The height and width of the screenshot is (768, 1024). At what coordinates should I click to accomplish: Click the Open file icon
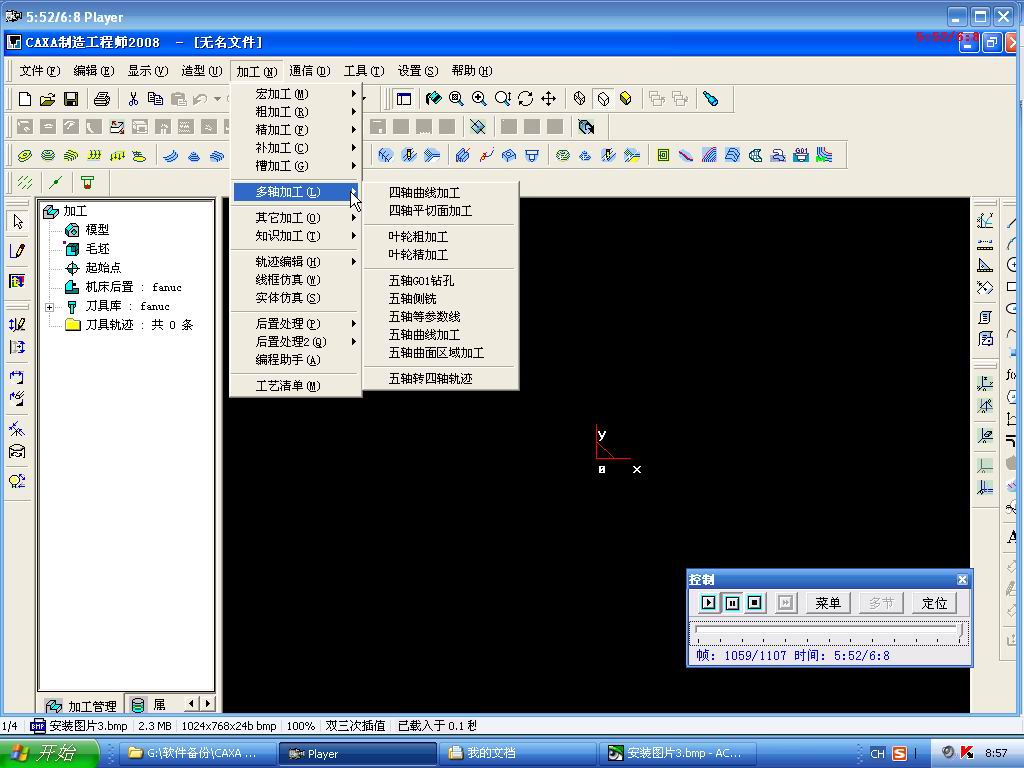(47, 99)
